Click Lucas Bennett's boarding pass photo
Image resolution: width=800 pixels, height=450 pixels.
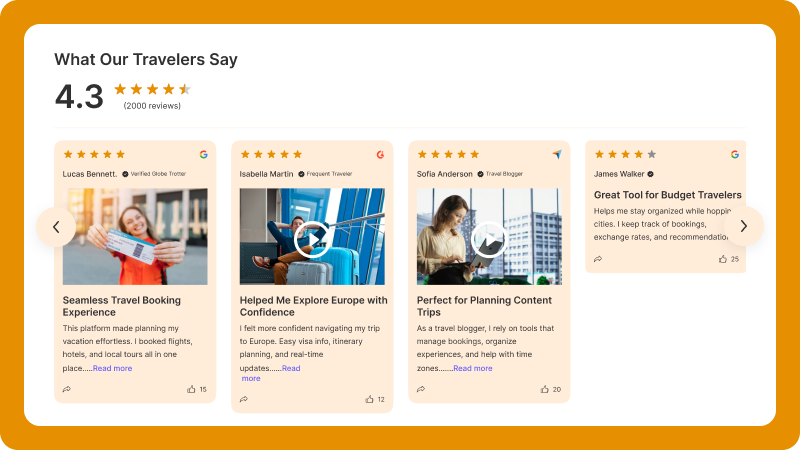[135, 236]
